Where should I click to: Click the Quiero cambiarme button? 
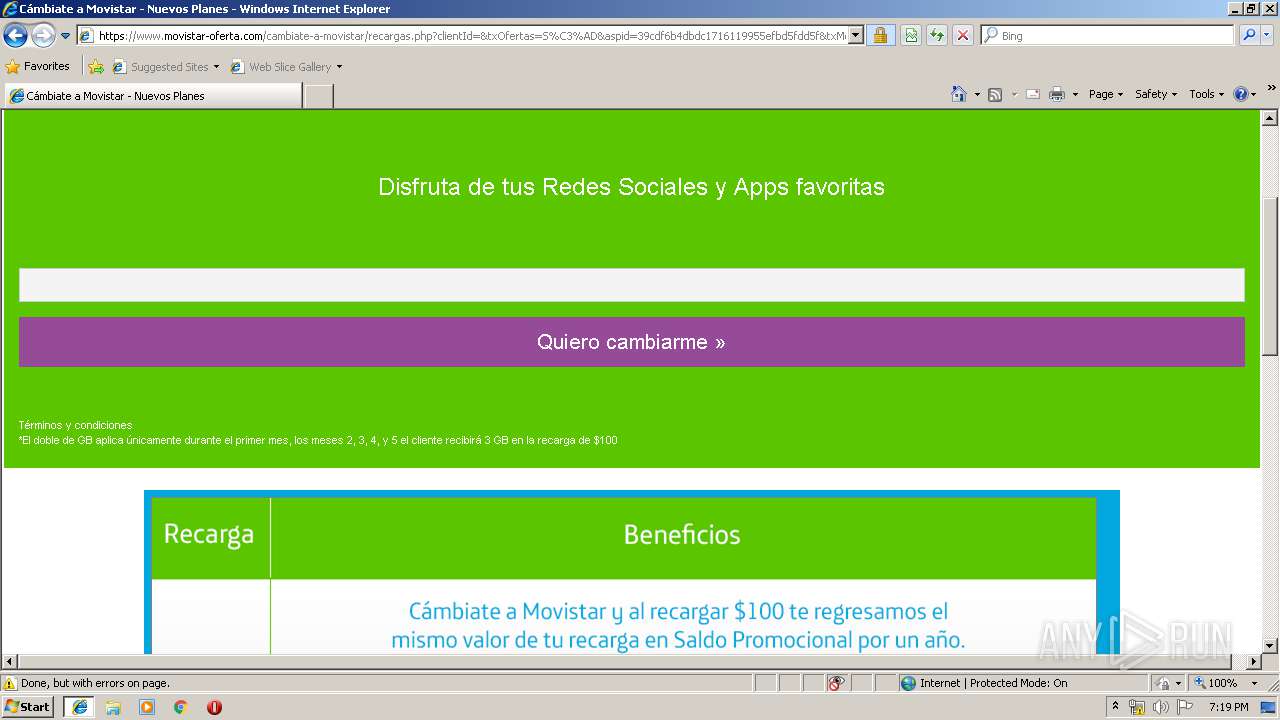632,342
